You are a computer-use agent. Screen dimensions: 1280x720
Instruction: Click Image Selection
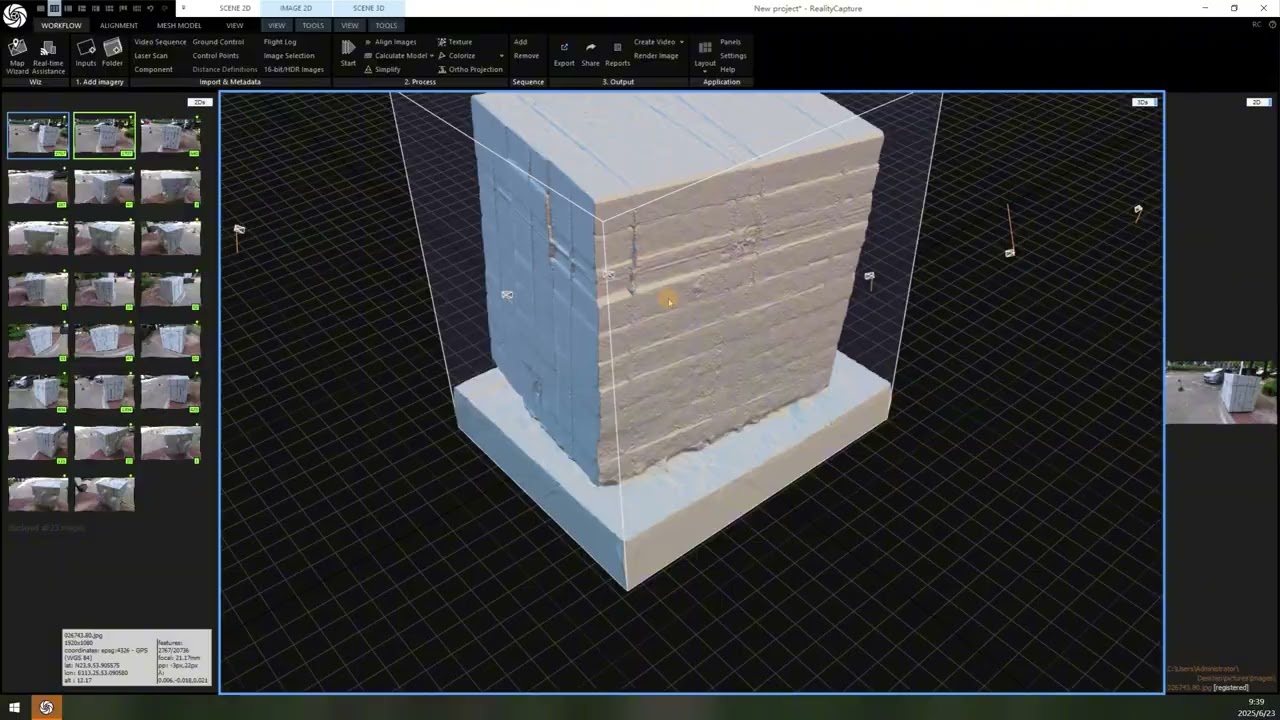[289, 56]
